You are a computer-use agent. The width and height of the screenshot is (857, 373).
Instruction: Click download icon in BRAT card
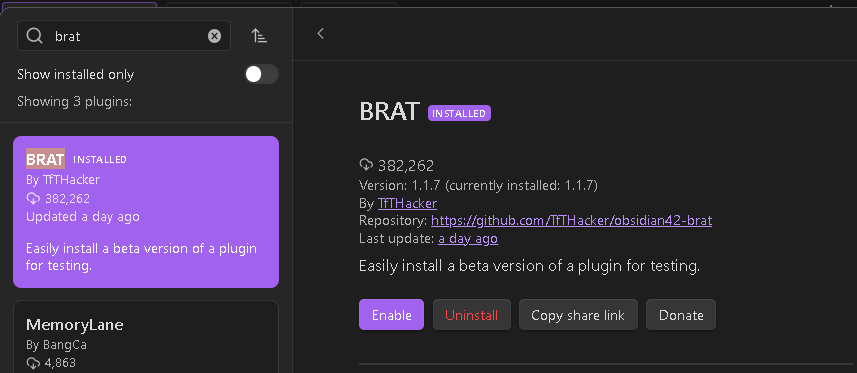point(33,198)
